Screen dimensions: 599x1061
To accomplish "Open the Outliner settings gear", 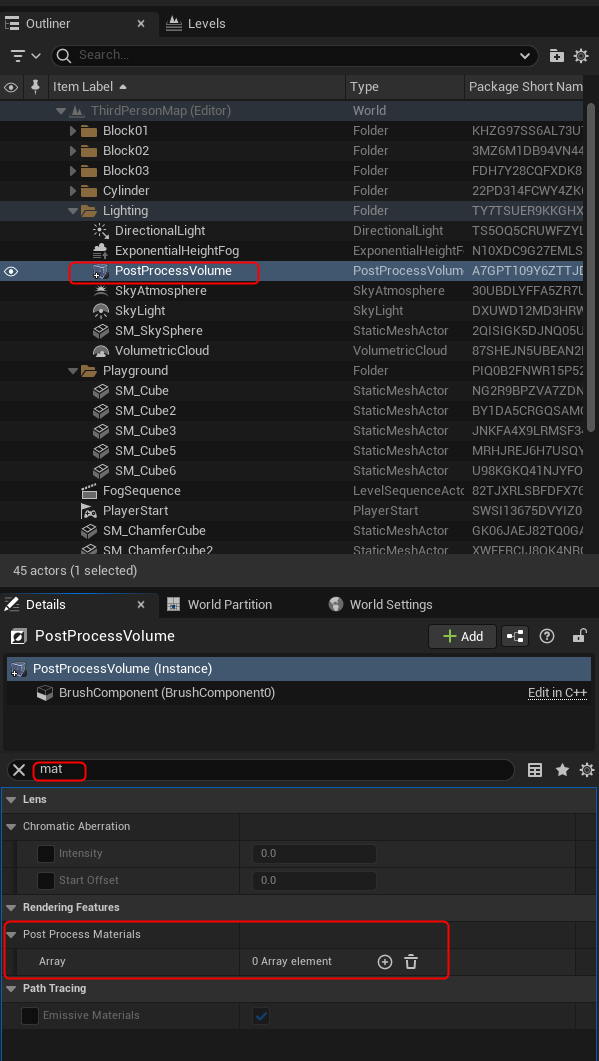I will point(581,56).
